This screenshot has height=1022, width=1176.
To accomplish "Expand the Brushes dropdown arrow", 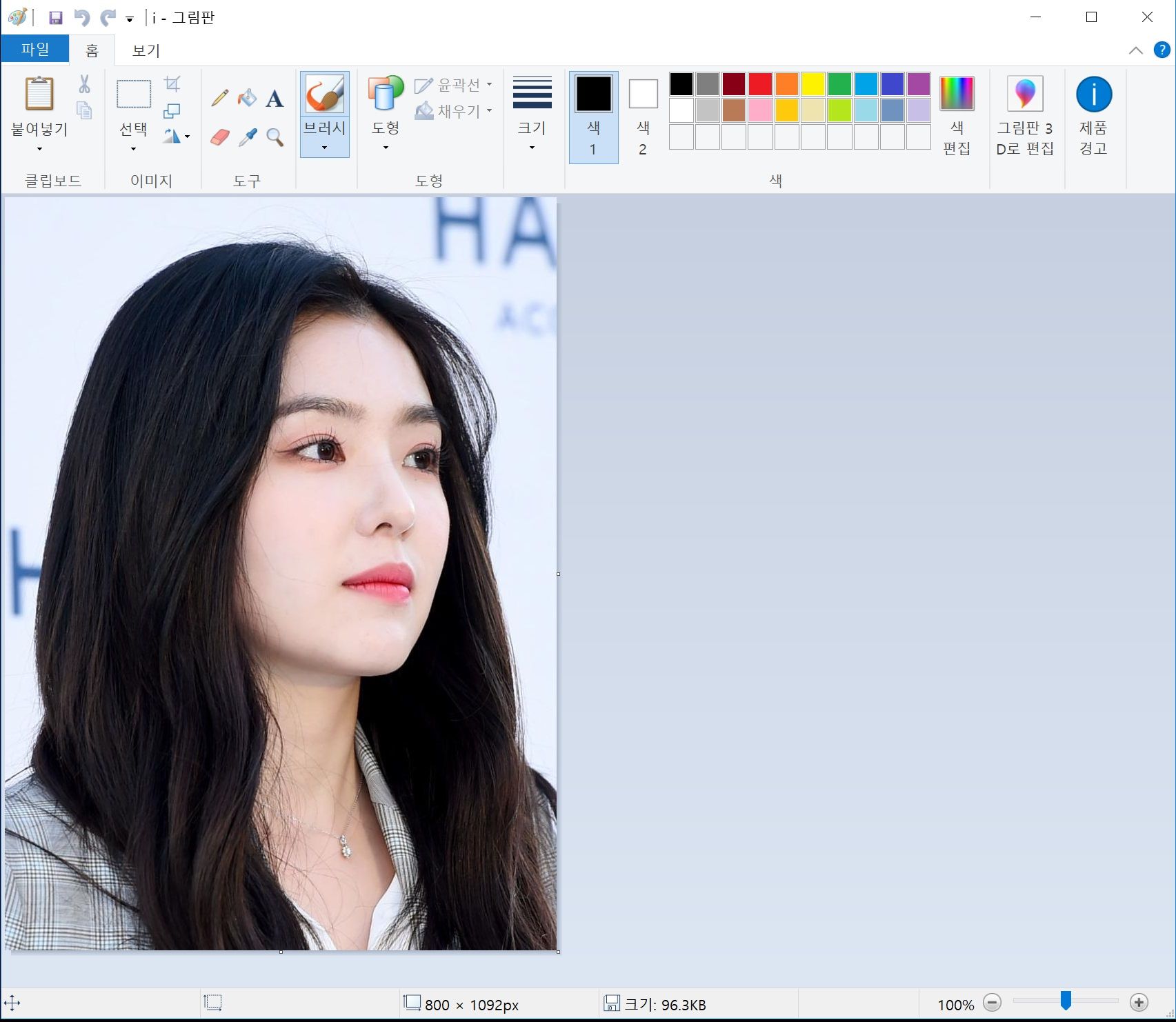I will pos(324,148).
